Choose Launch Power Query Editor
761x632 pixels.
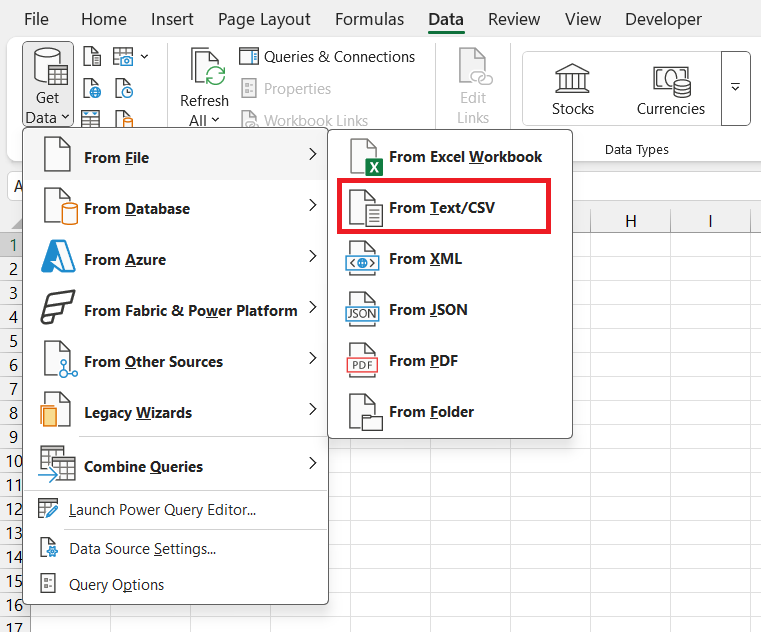click(x=176, y=510)
